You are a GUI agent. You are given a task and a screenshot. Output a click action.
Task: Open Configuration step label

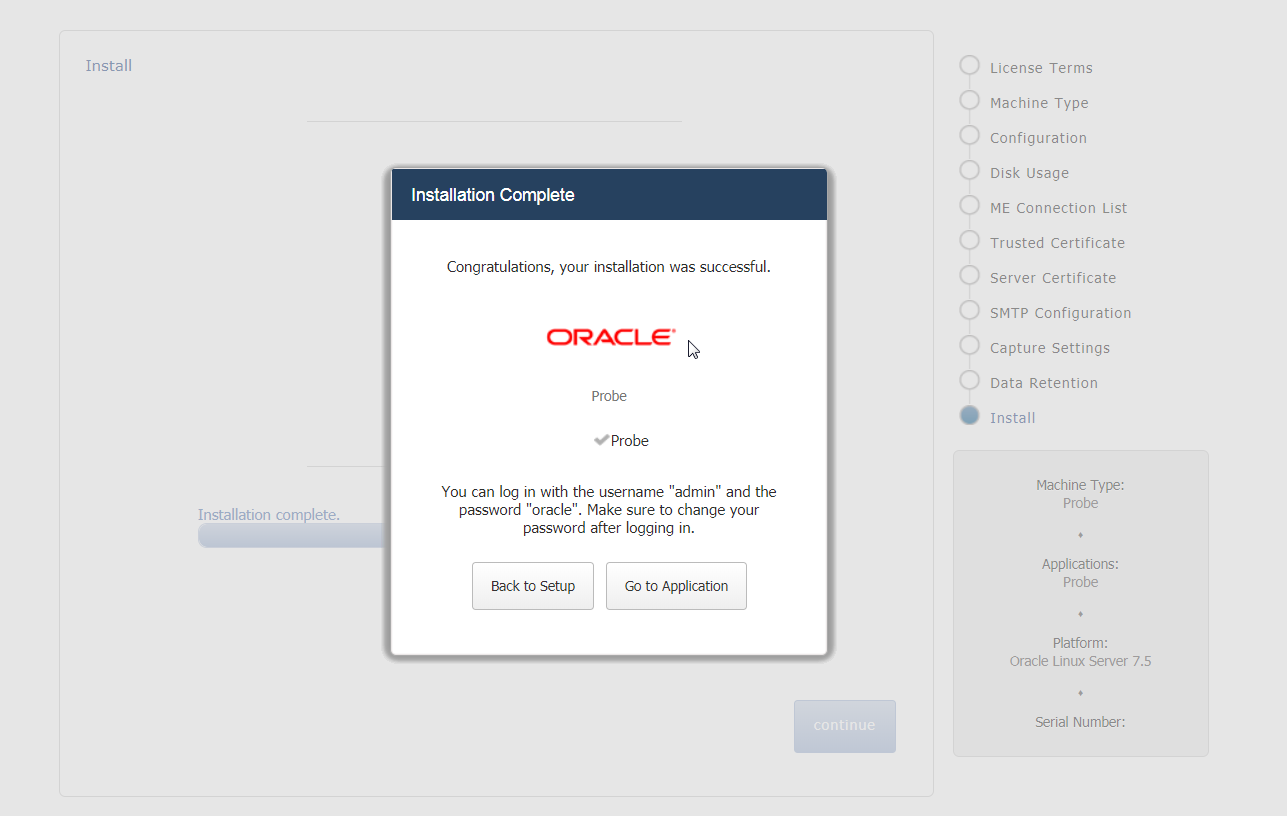(1038, 138)
